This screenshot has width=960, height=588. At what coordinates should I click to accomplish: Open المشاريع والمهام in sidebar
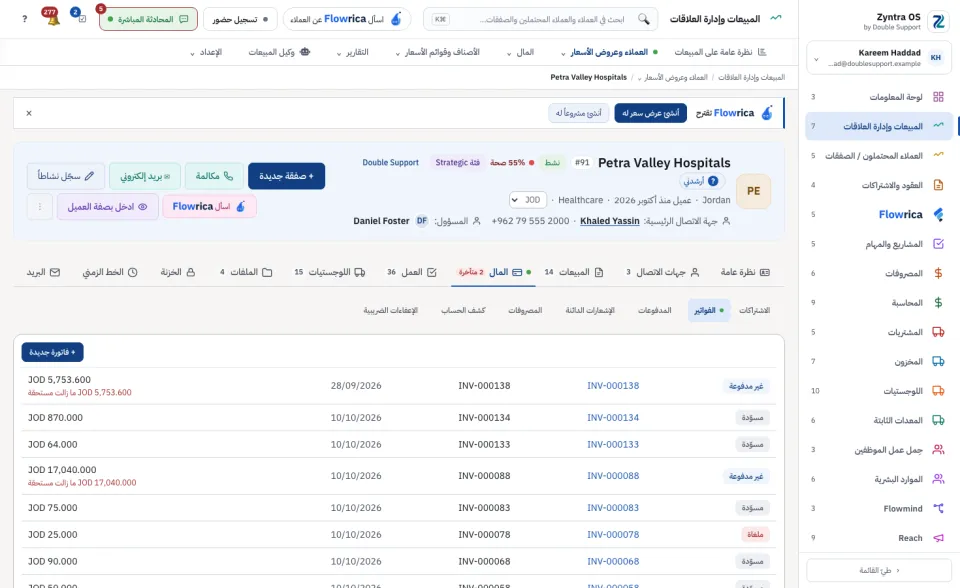879,244
